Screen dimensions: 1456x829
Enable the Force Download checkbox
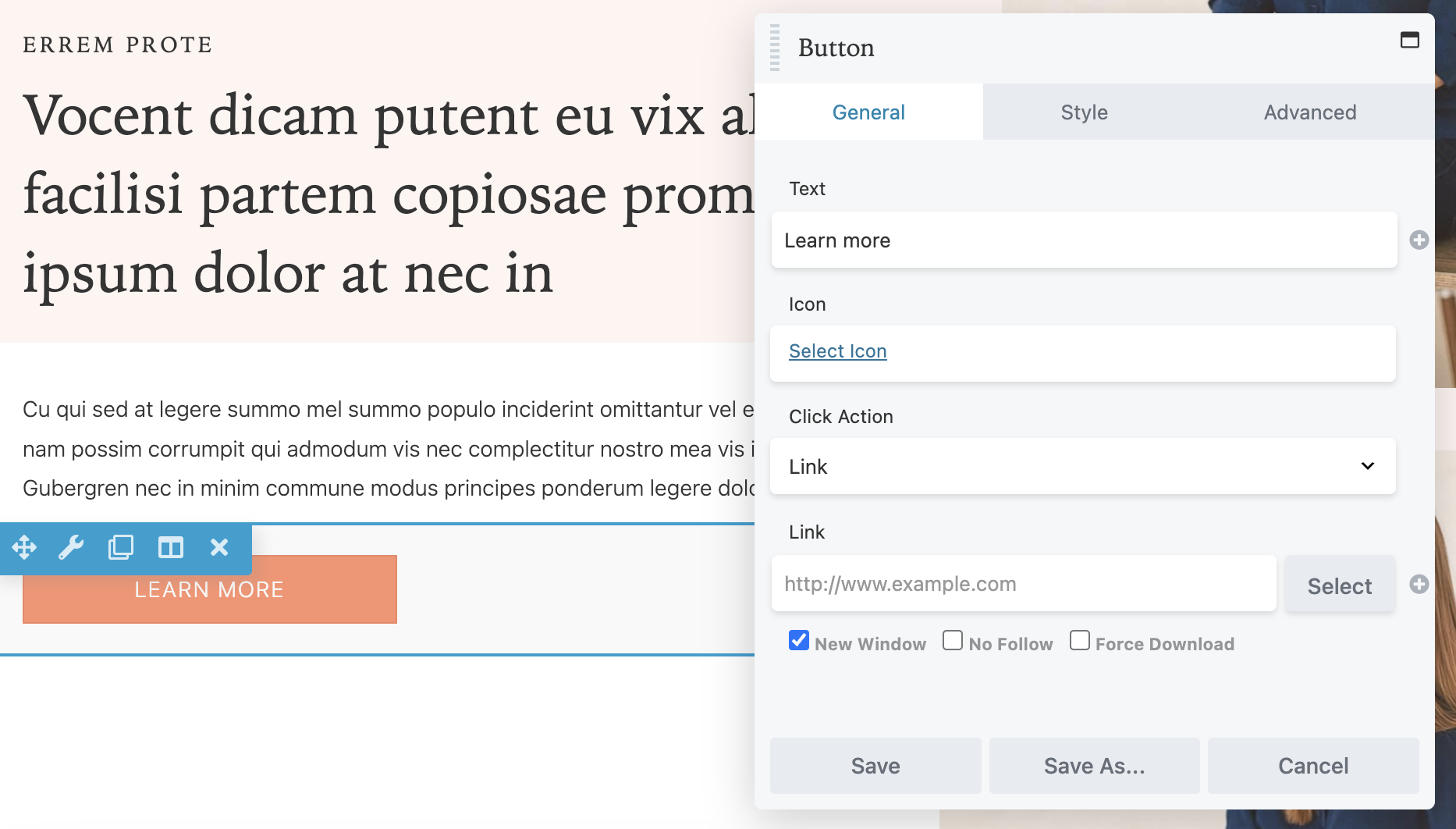coord(1079,641)
